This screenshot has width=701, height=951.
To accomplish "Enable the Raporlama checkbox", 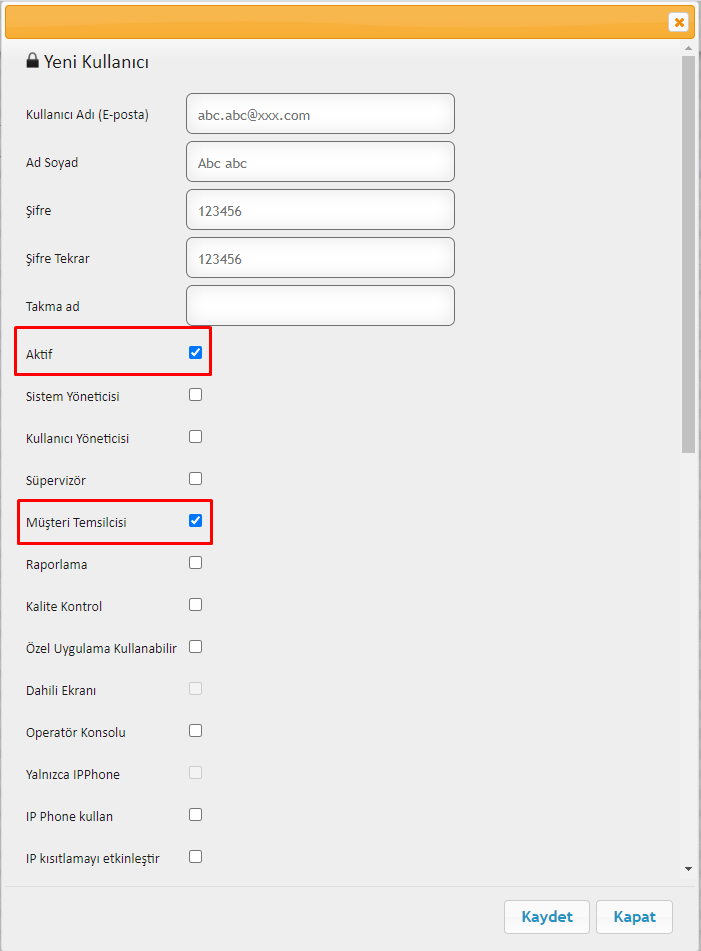I will pos(195,563).
